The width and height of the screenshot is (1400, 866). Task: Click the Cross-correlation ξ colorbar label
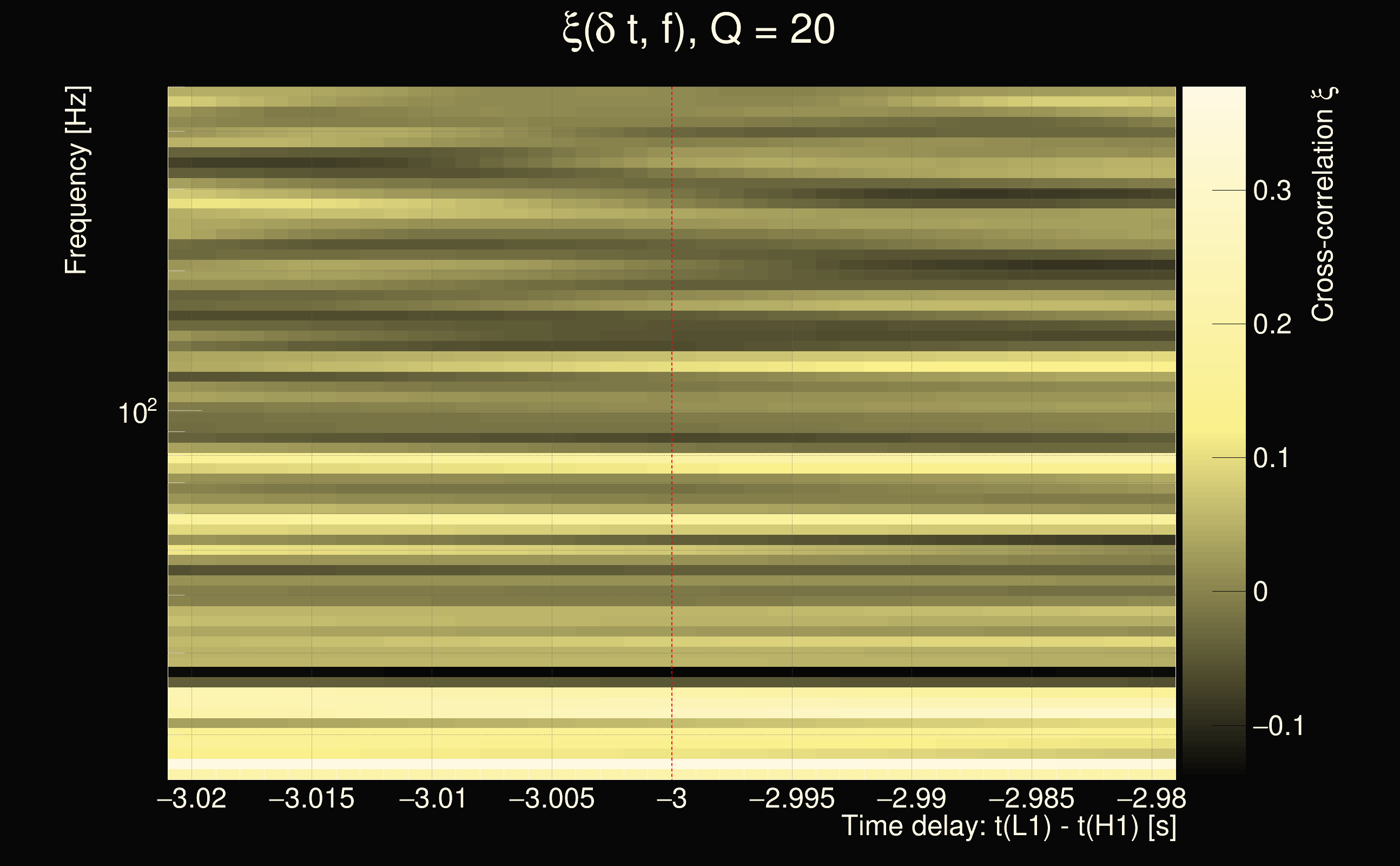pyautogui.click(x=1323, y=205)
